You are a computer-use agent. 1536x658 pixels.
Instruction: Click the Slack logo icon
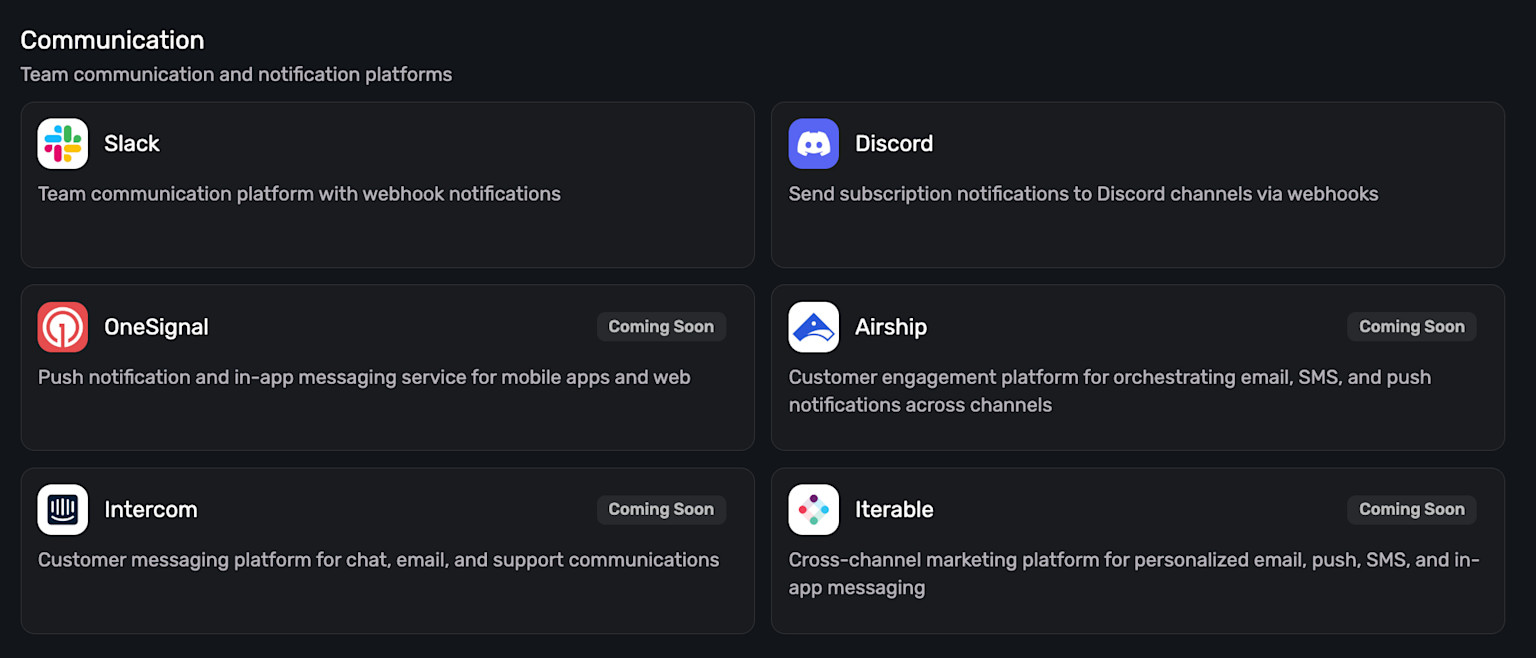(63, 144)
